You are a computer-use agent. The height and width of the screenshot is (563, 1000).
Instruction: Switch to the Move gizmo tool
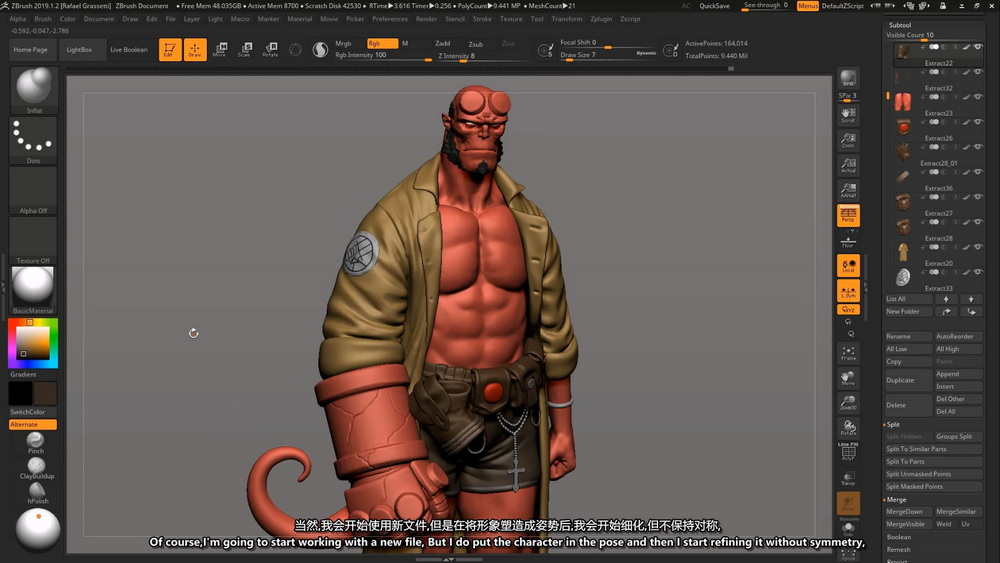[220, 49]
